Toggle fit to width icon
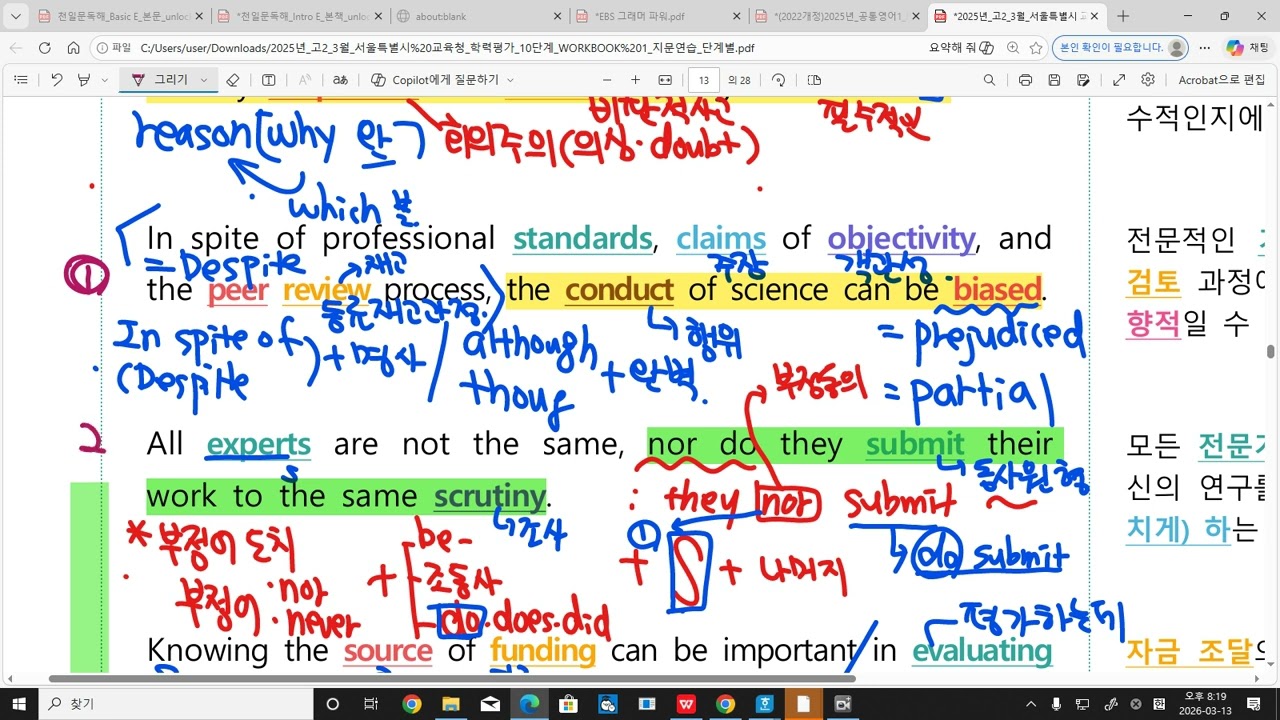 click(665, 80)
